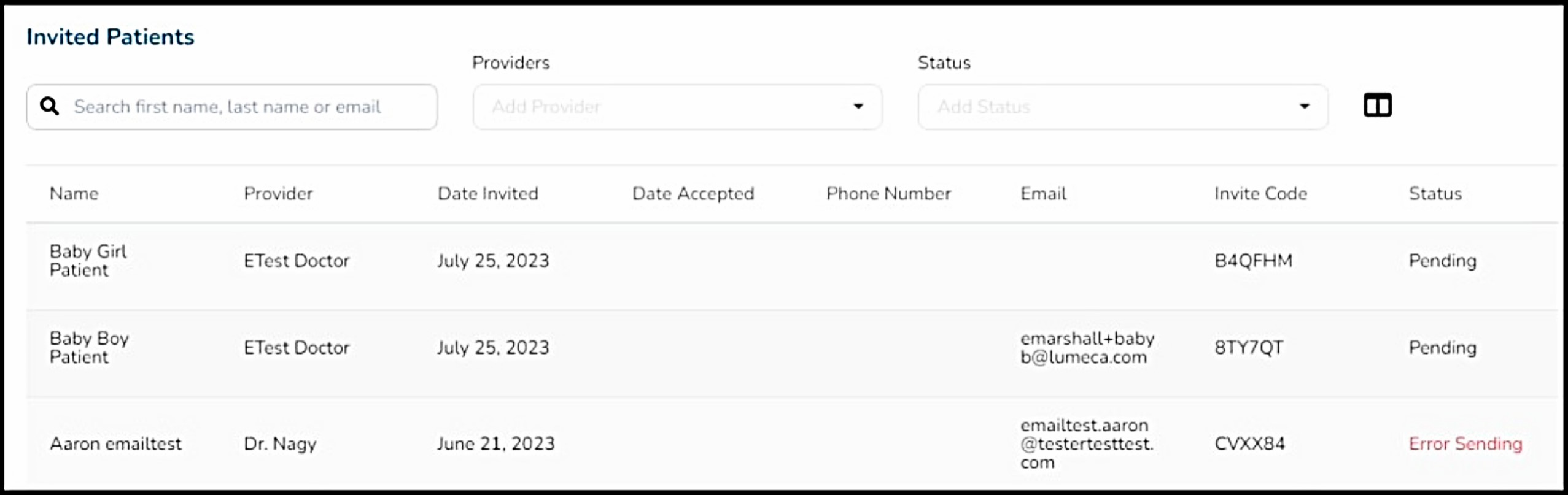Click the Invite Code column header
1568x495 pixels.
(1260, 194)
